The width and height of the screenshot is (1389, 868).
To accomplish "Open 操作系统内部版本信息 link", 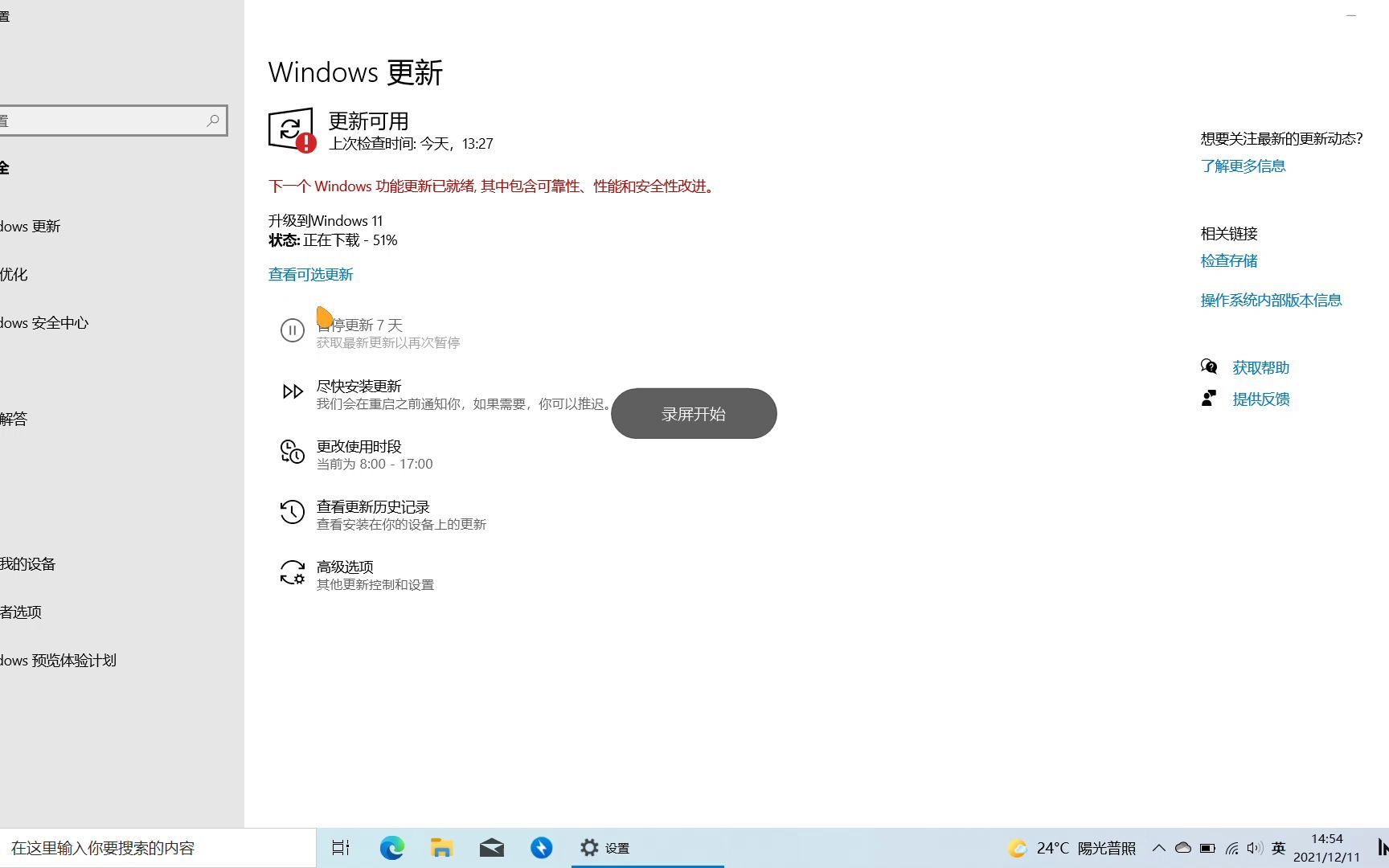I will [x=1271, y=301].
